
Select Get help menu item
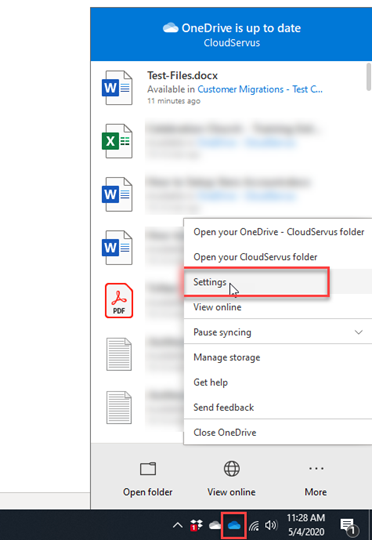pyautogui.click(x=278, y=382)
